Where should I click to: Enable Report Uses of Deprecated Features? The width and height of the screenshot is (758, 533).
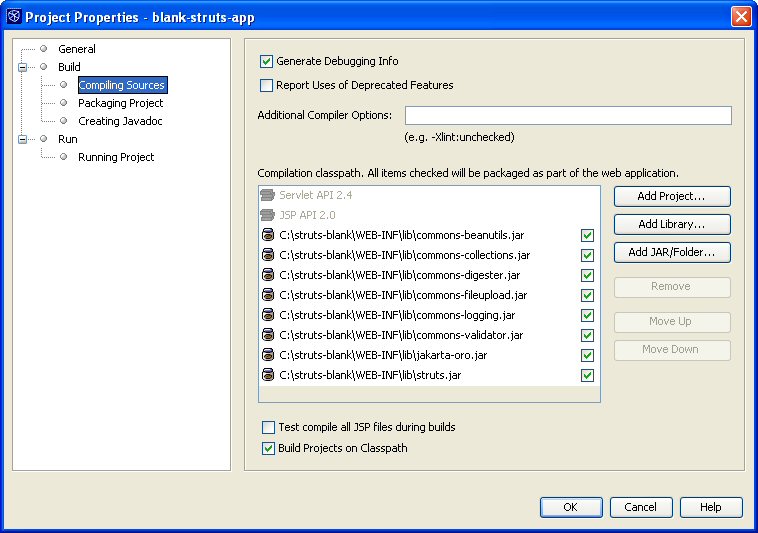click(266, 86)
